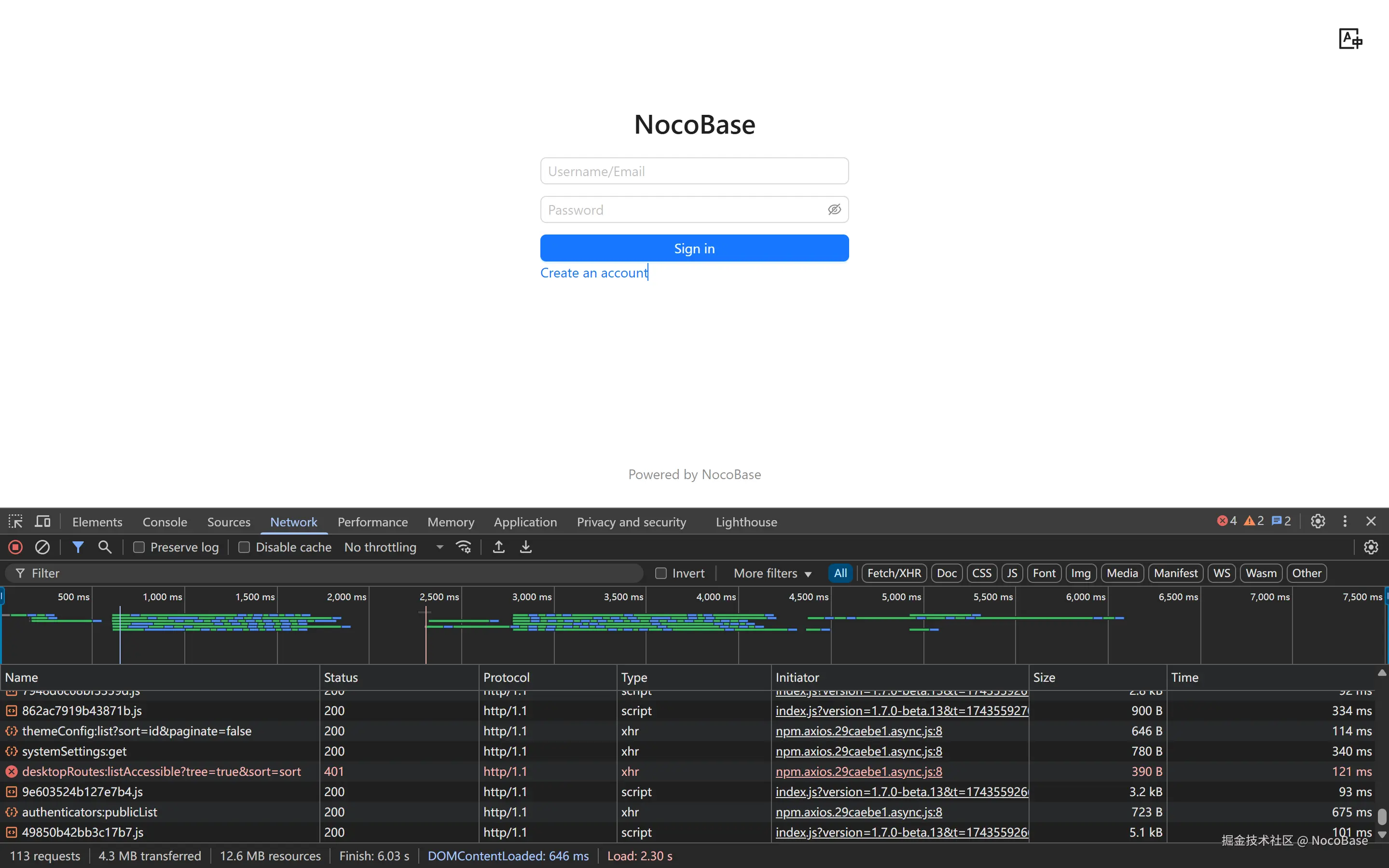Screen dimensions: 1389x868
Task: Filter requests by Doc type
Action: coord(947,573)
